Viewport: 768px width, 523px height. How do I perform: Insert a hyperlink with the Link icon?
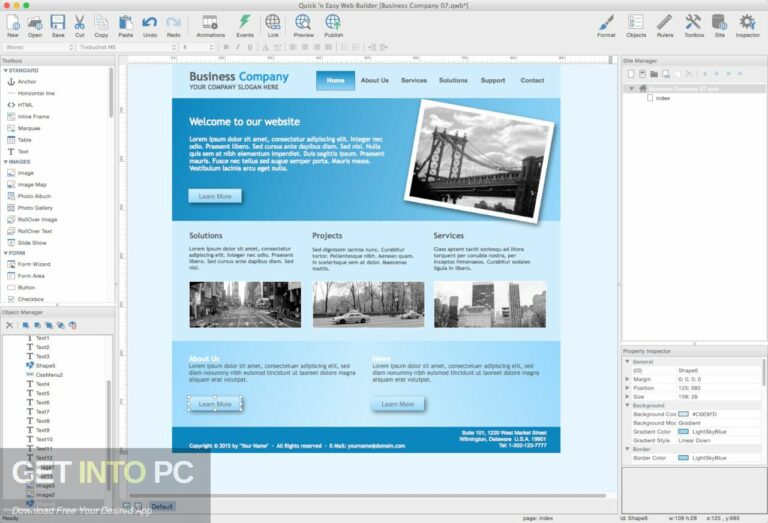click(273, 26)
